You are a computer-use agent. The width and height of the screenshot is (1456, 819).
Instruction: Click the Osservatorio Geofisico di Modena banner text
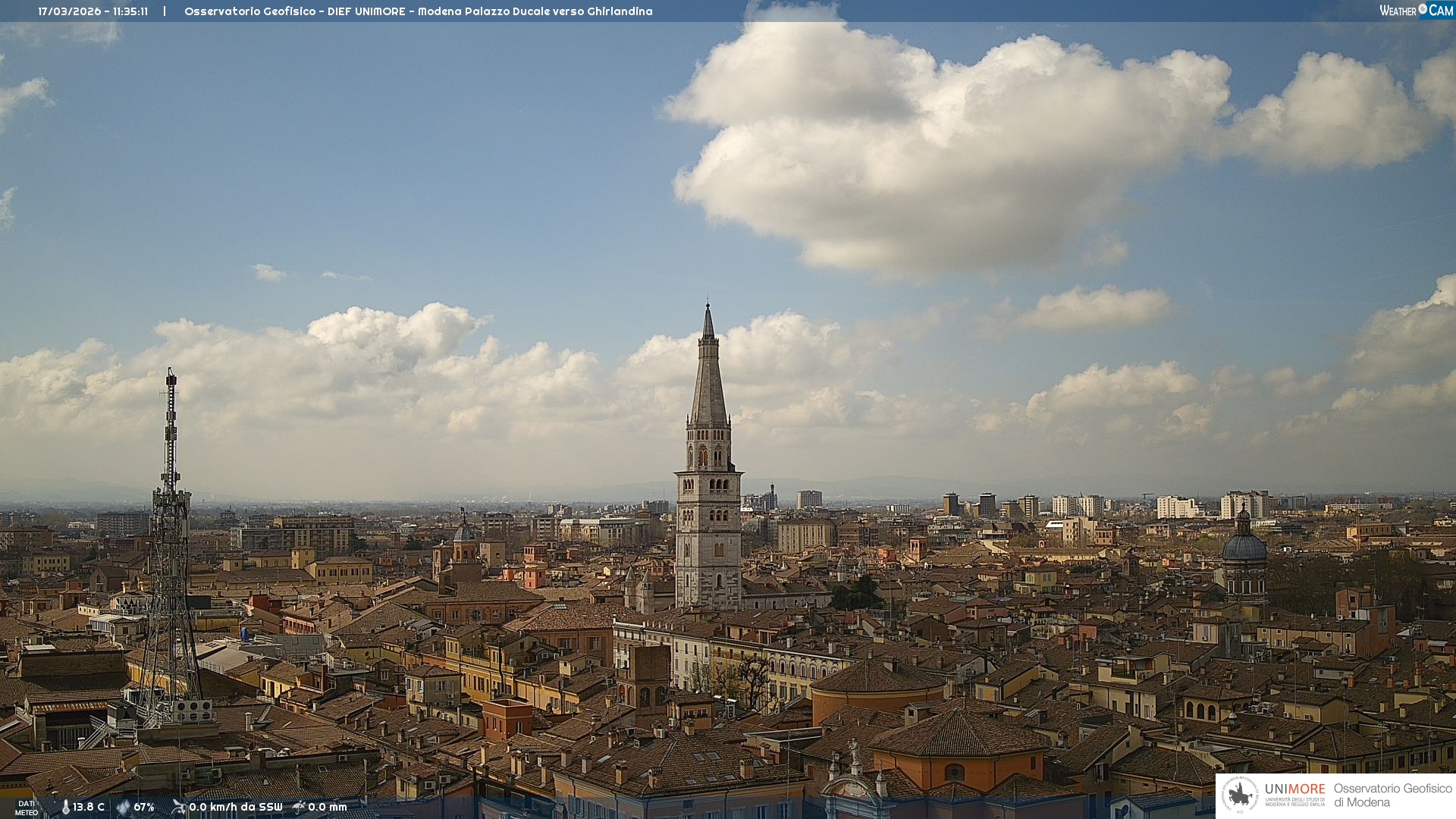1392,795
